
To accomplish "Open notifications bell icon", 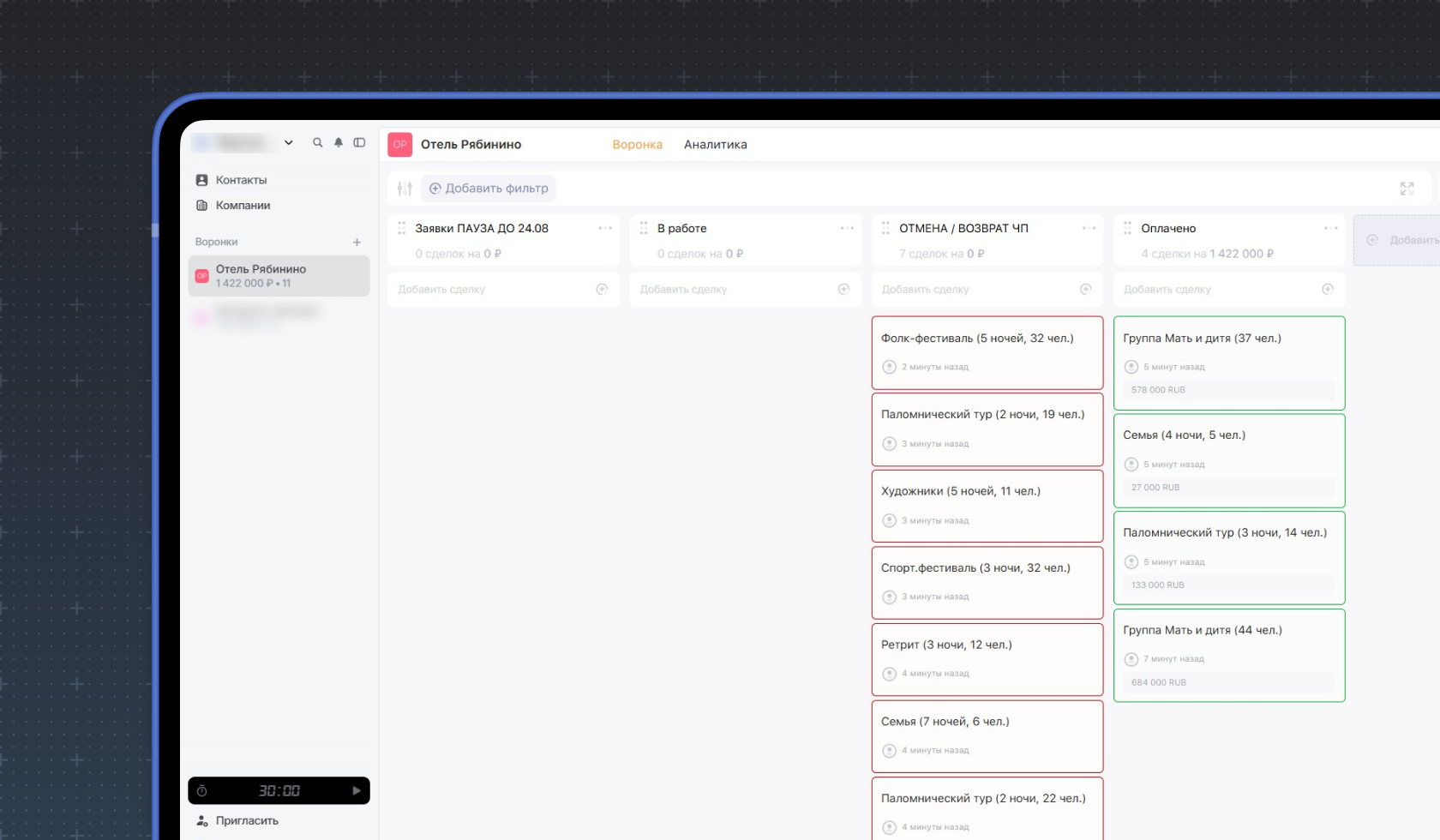I will (339, 143).
